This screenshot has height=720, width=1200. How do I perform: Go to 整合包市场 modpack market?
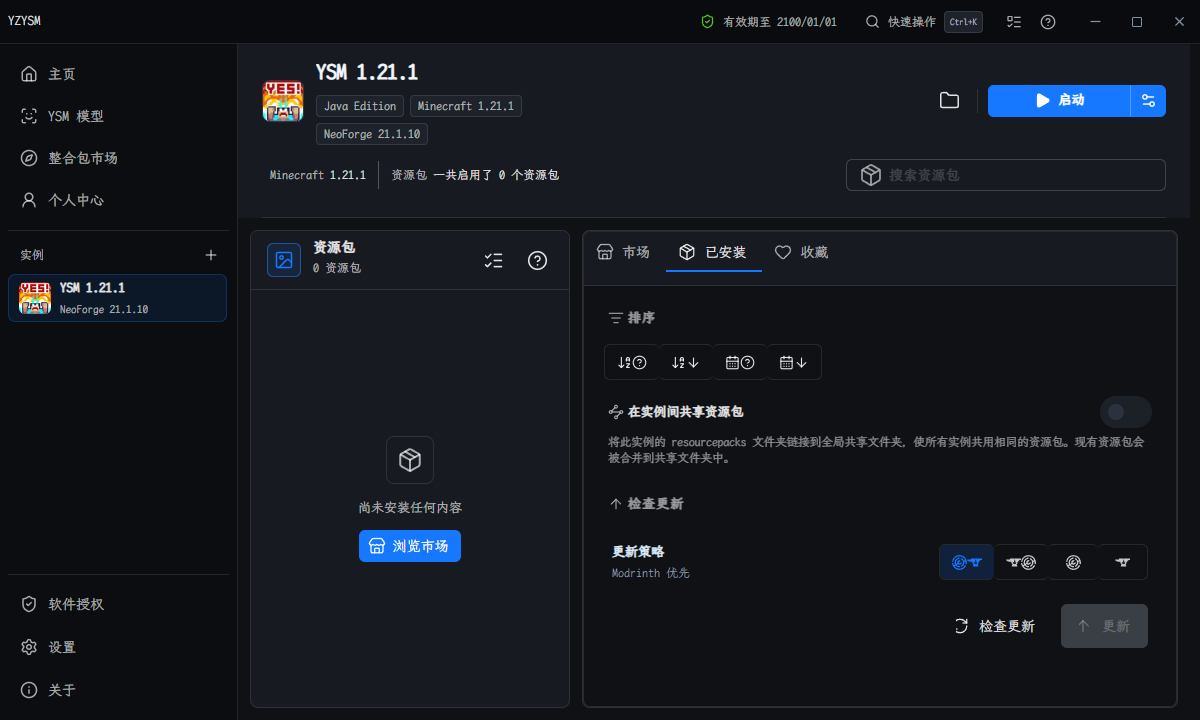pos(118,158)
